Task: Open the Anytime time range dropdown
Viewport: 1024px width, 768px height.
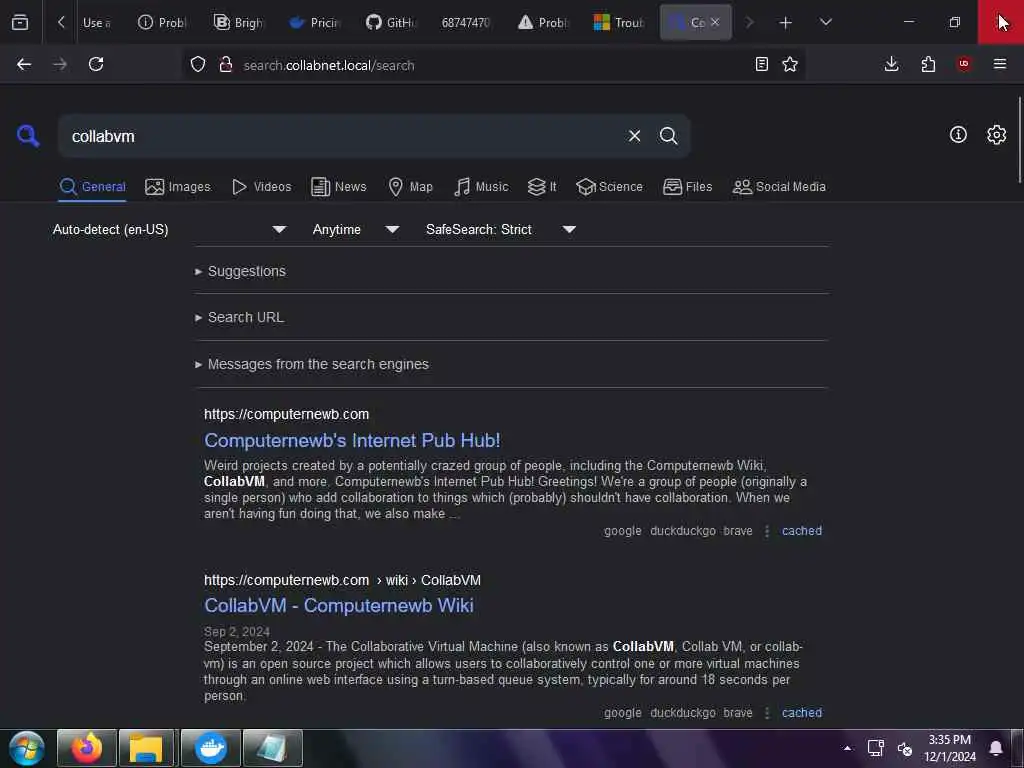Action: [356, 229]
